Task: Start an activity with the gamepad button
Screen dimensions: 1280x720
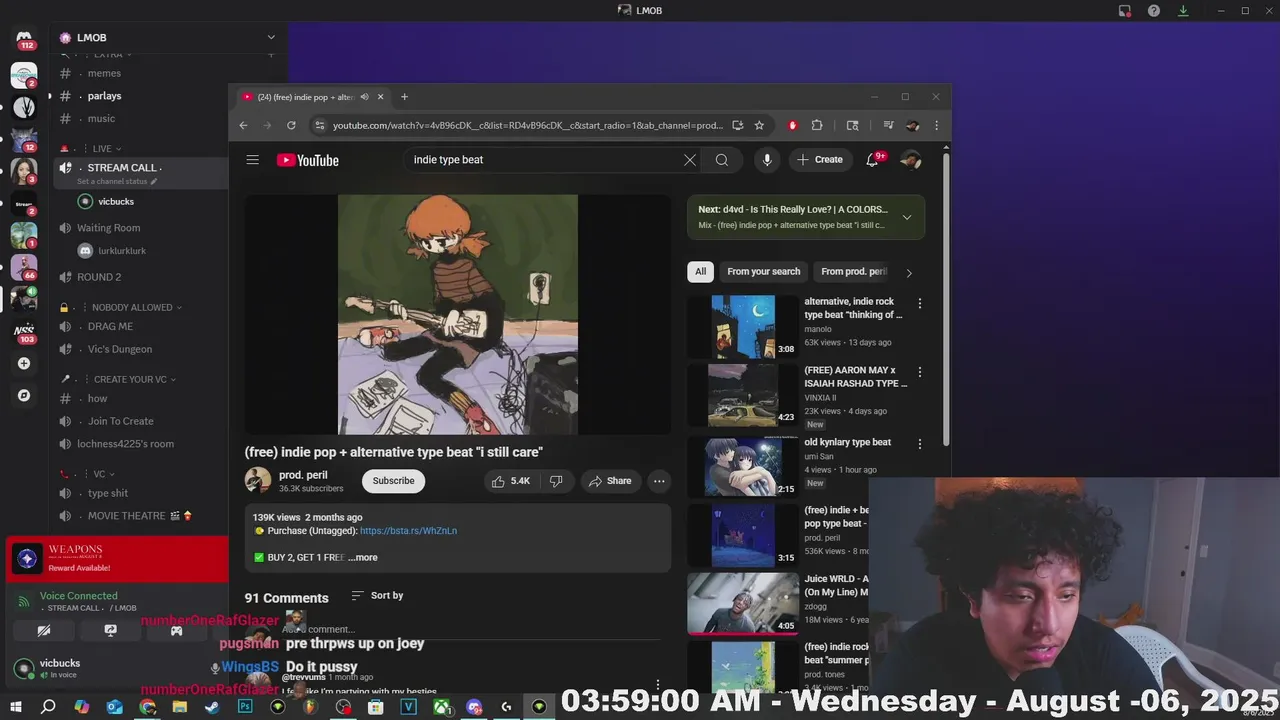Action: [176, 631]
